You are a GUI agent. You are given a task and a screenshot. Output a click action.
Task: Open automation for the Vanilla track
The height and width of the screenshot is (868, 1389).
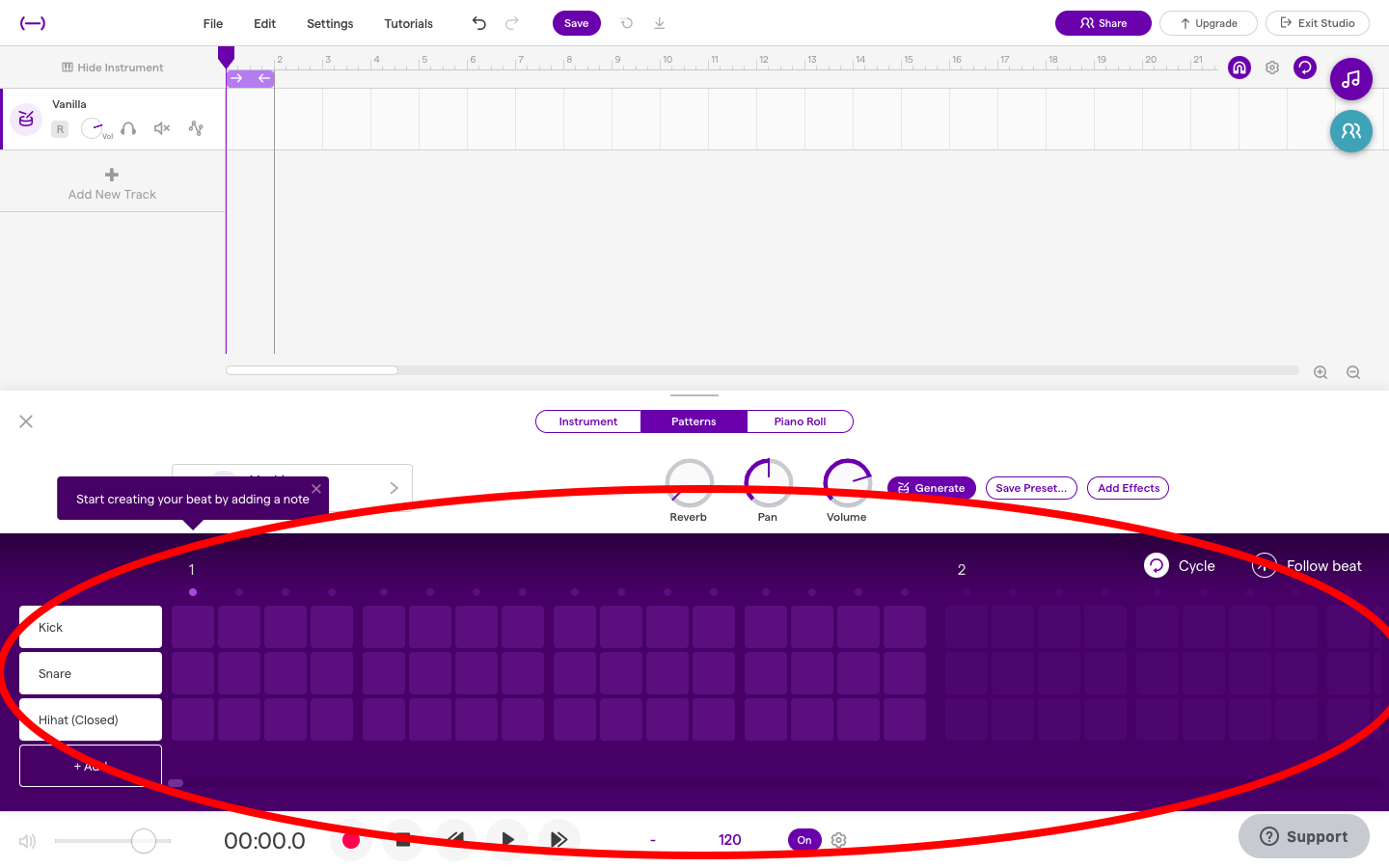[x=195, y=127]
